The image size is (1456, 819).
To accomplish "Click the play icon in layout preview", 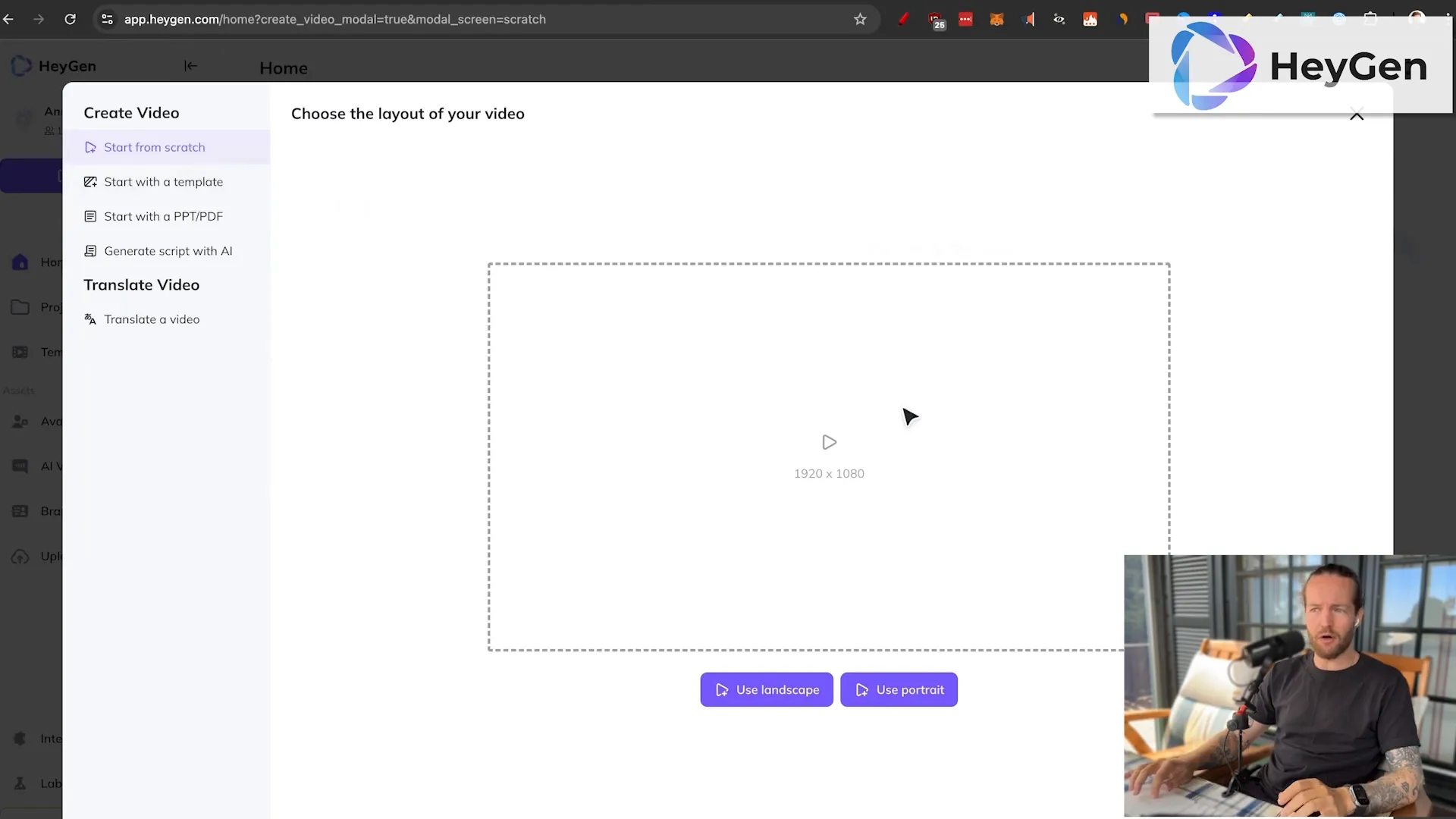I will pos(829,442).
